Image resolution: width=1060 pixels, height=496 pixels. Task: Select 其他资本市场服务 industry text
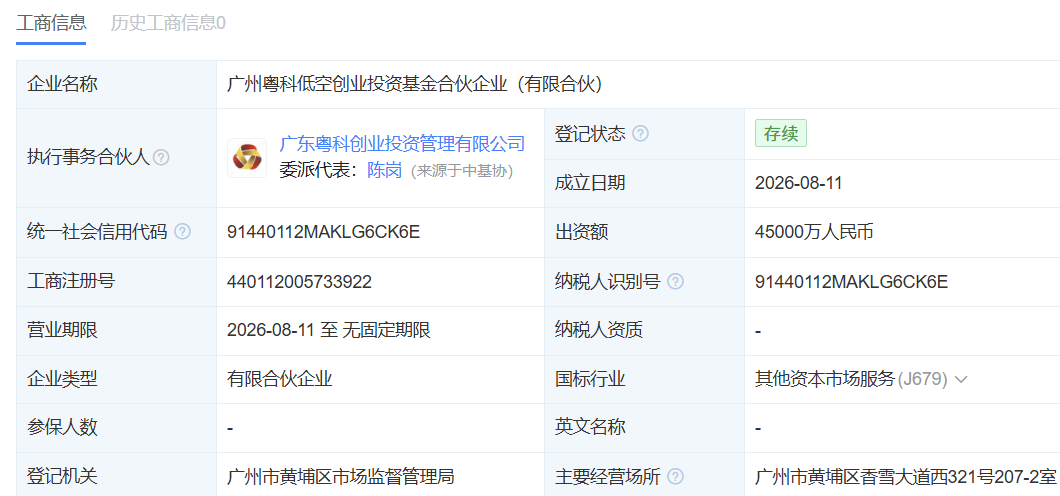(x=825, y=379)
